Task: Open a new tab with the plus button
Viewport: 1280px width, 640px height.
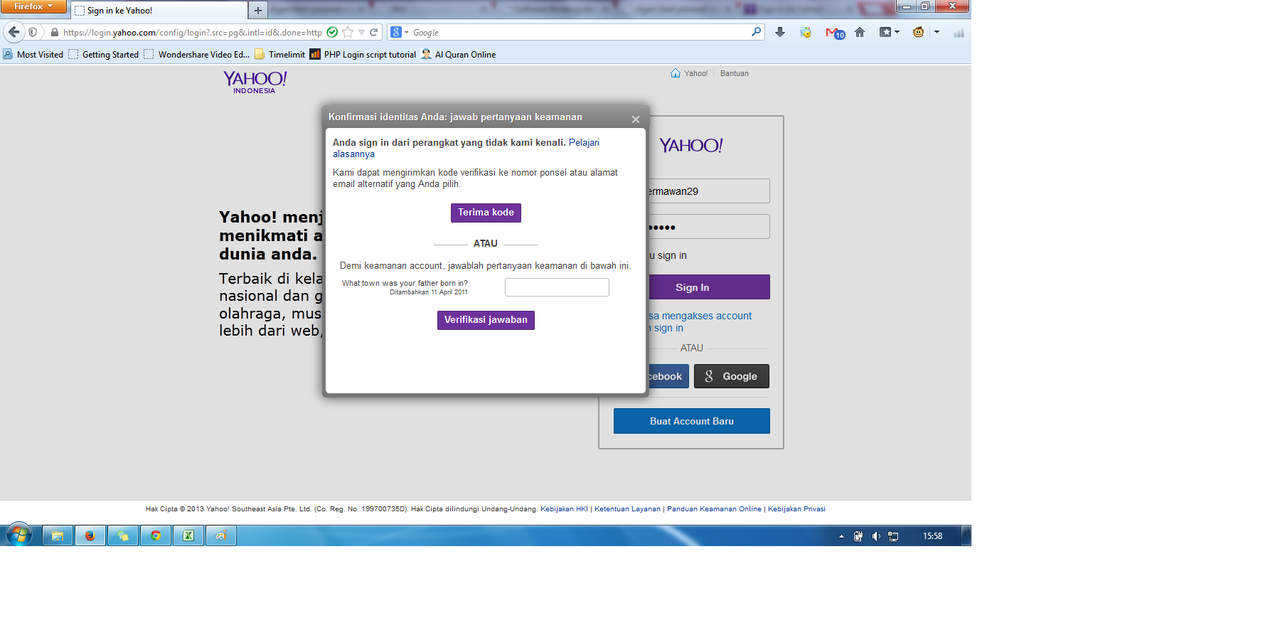Action: point(258,10)
